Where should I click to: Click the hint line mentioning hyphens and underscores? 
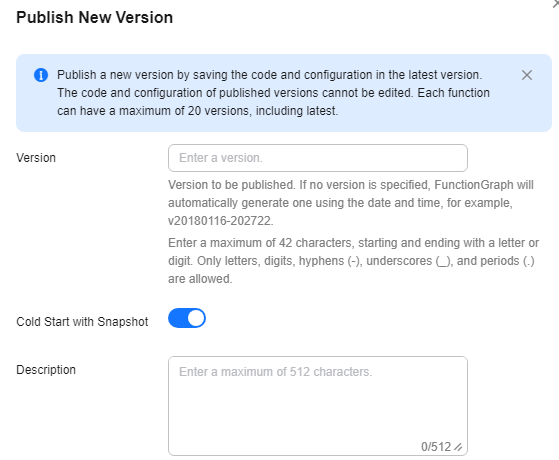click(351, 261)
